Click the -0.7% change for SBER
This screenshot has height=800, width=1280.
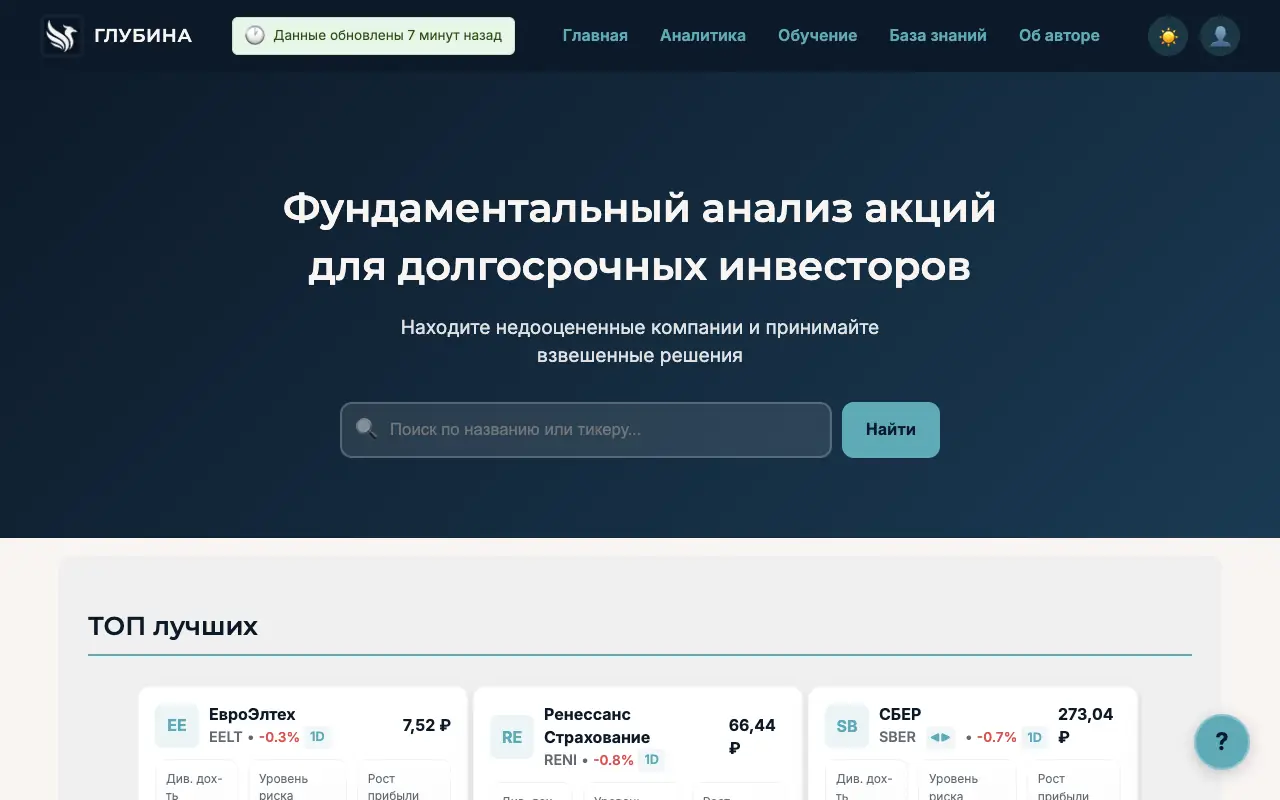pos(997,737)
